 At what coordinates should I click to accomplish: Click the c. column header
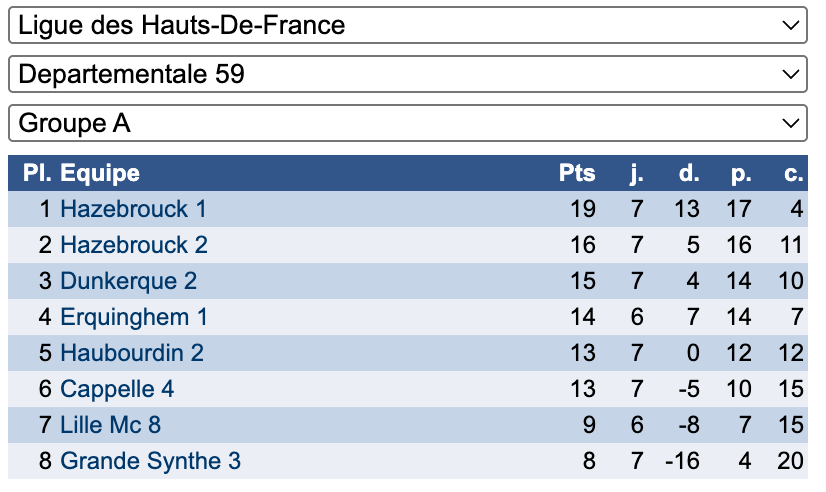point(794,173)
